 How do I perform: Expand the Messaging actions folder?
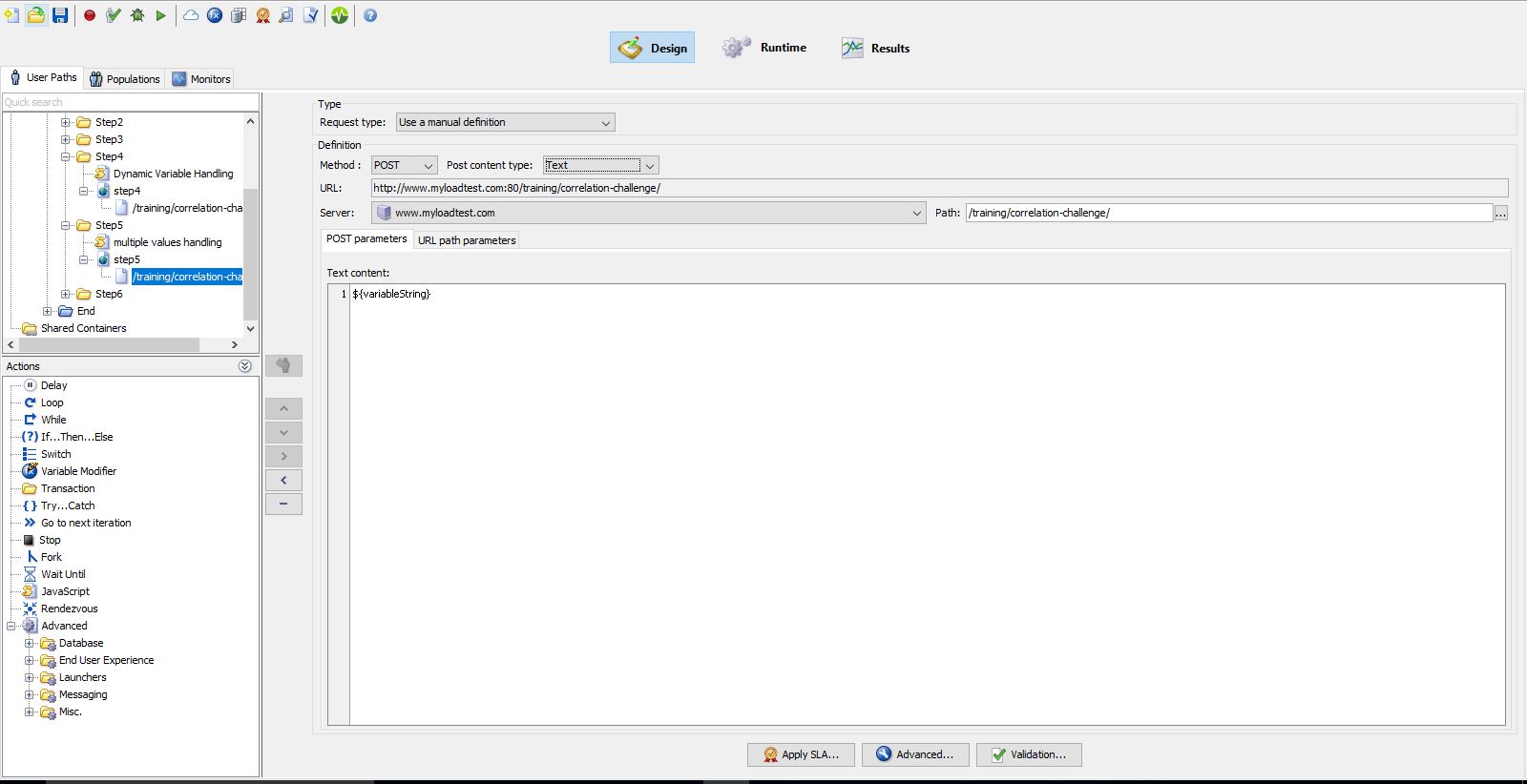click(x=30, y=694)
